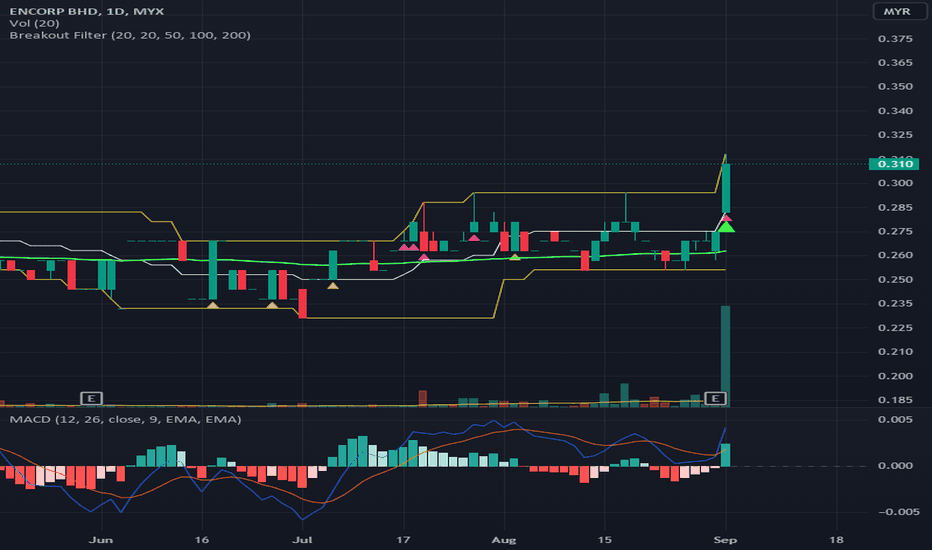Screen dimensions: 932x550
Task: Click the Sep date axis label
Action: (725, 540)
